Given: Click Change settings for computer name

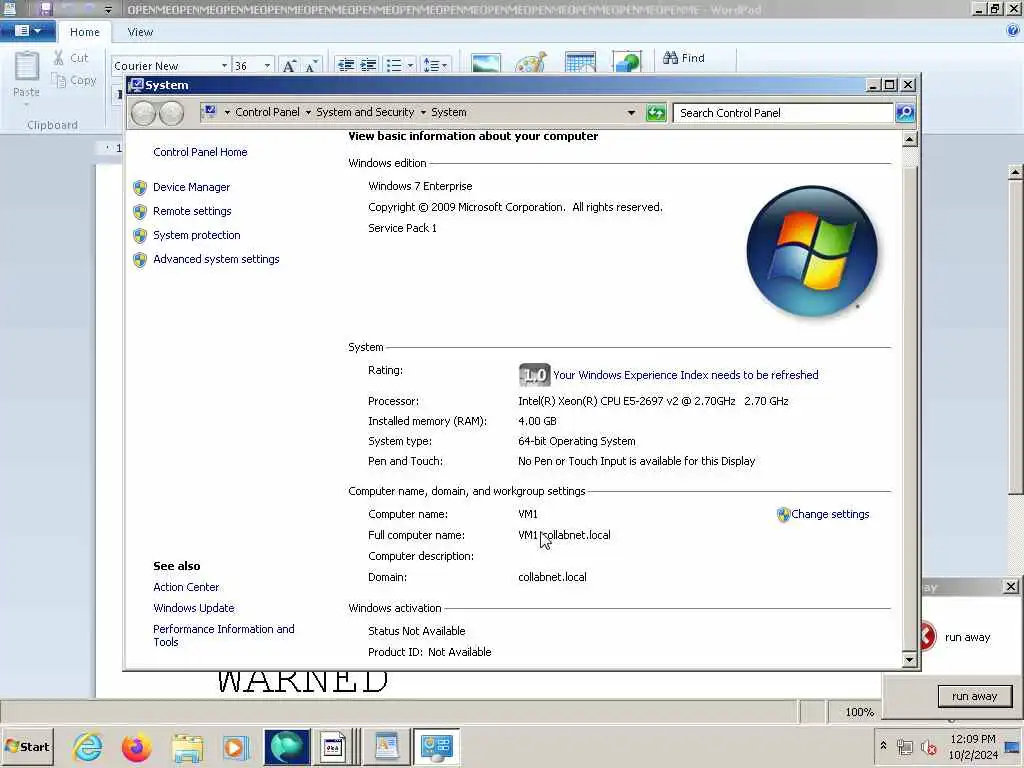Looking at the screenshot, I should pyautogui.click(x=830, y=514).
